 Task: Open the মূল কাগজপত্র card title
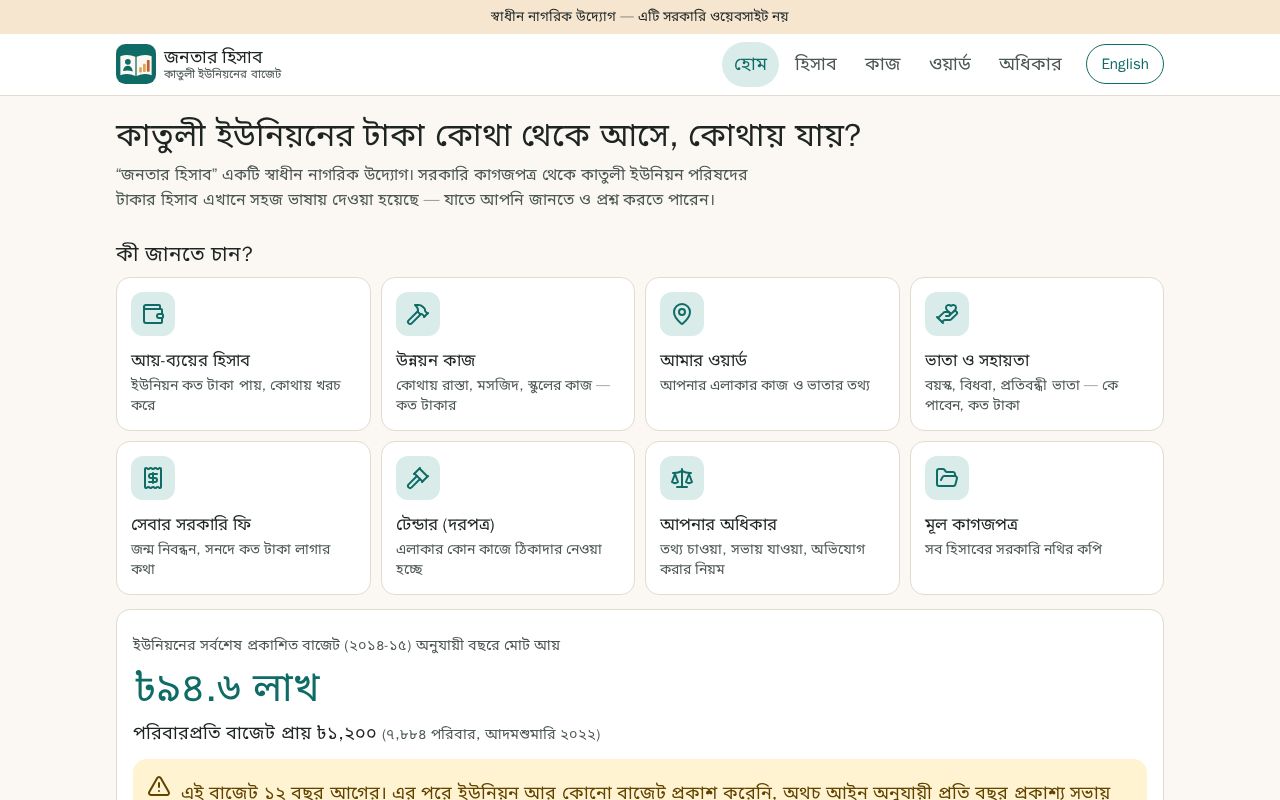[972, 524]
